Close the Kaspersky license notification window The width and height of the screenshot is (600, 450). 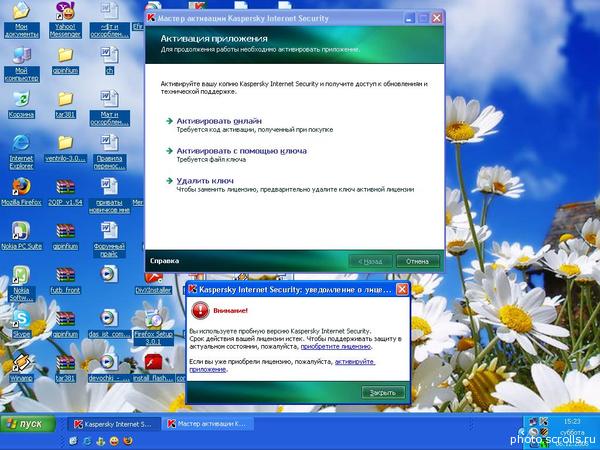[x=402, y=290]
